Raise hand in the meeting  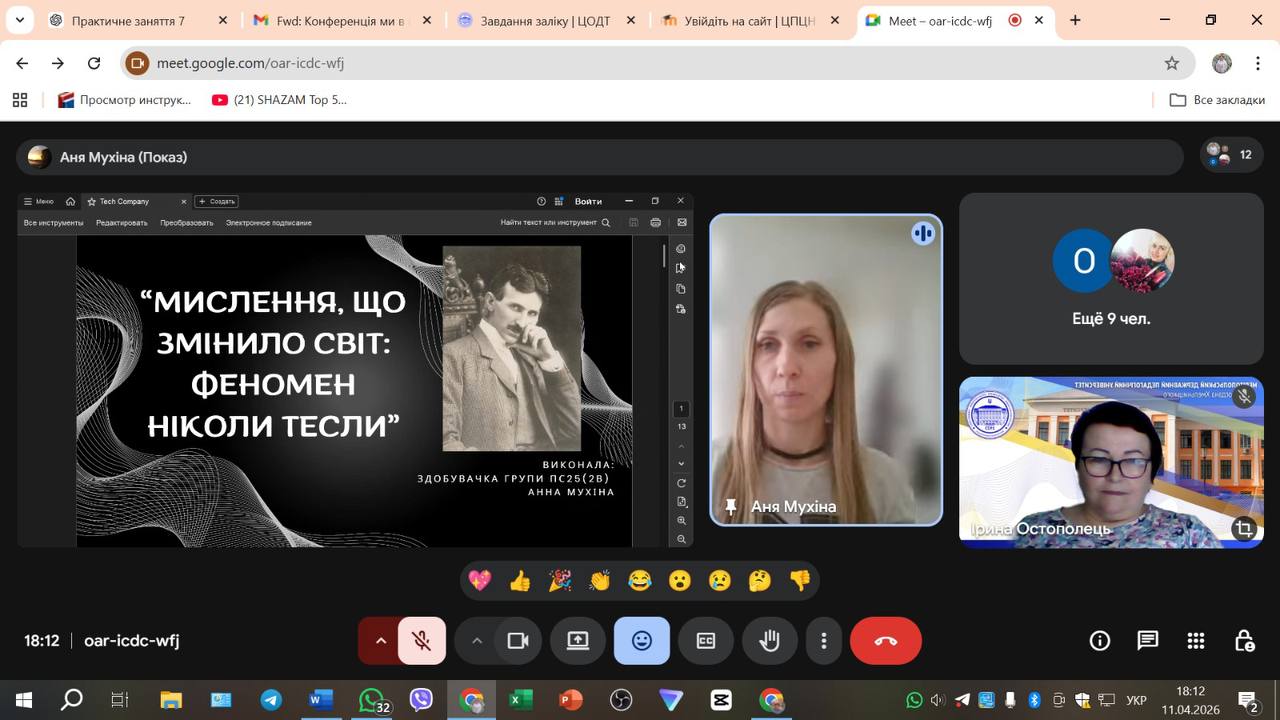pyautogui.click(x=769, y=641)
